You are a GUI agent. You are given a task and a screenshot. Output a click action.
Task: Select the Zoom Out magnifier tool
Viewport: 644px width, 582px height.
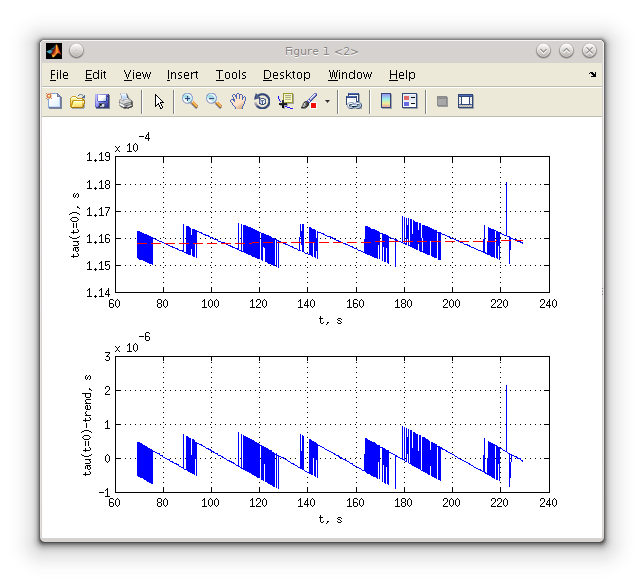pos(214,101)
